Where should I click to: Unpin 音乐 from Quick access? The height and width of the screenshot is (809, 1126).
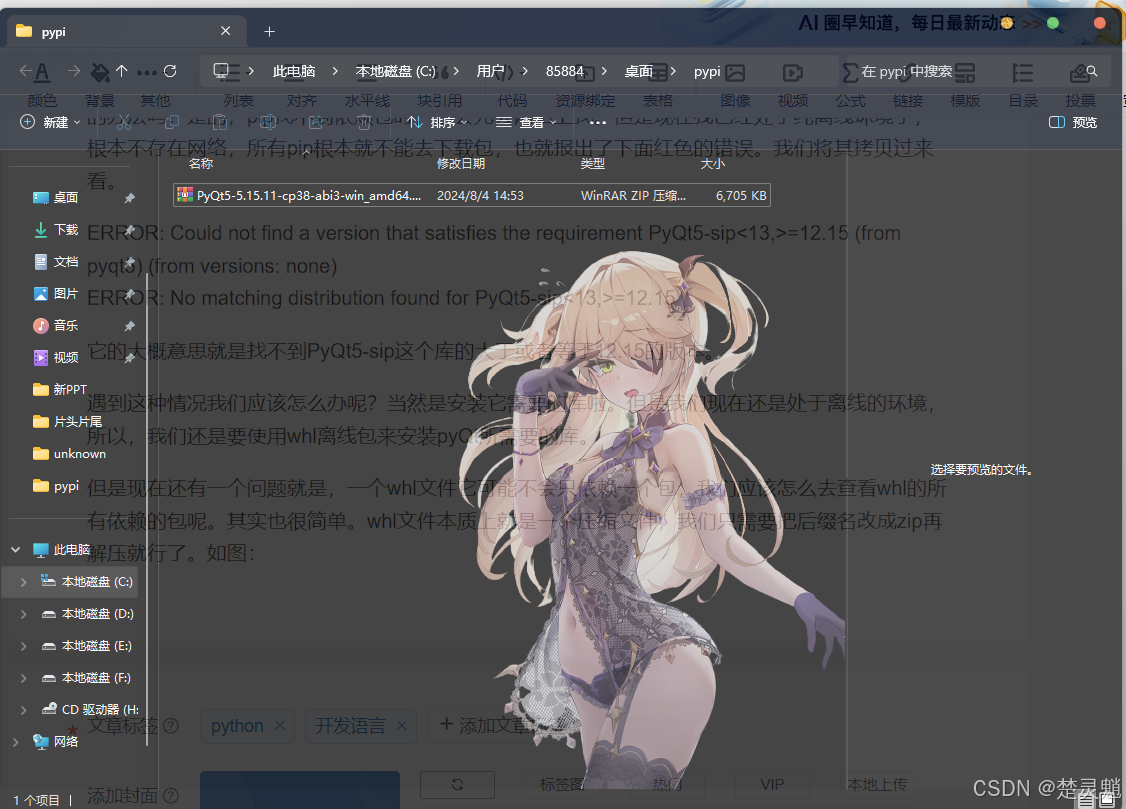(129, 326)
